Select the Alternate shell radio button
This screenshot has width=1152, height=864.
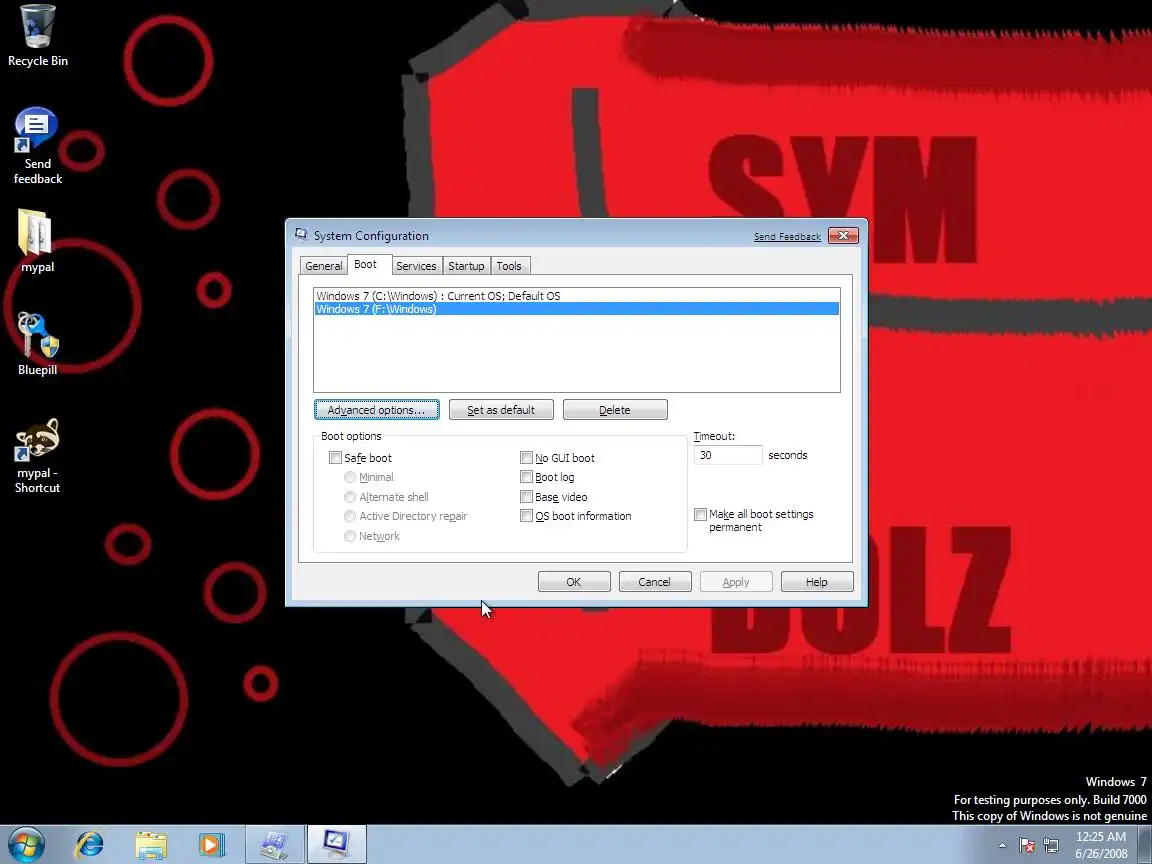click(x=350, y=497)
